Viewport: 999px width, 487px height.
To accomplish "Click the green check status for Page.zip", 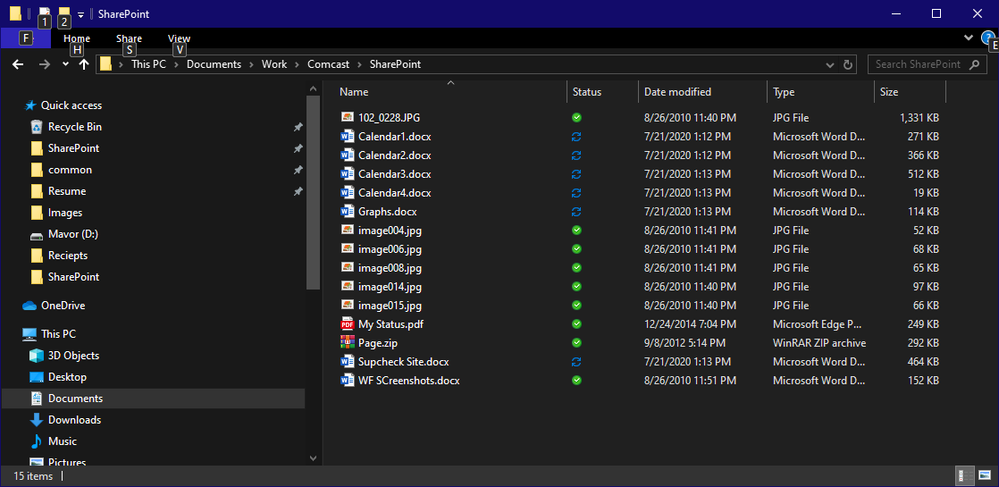I will coord(577,343).
